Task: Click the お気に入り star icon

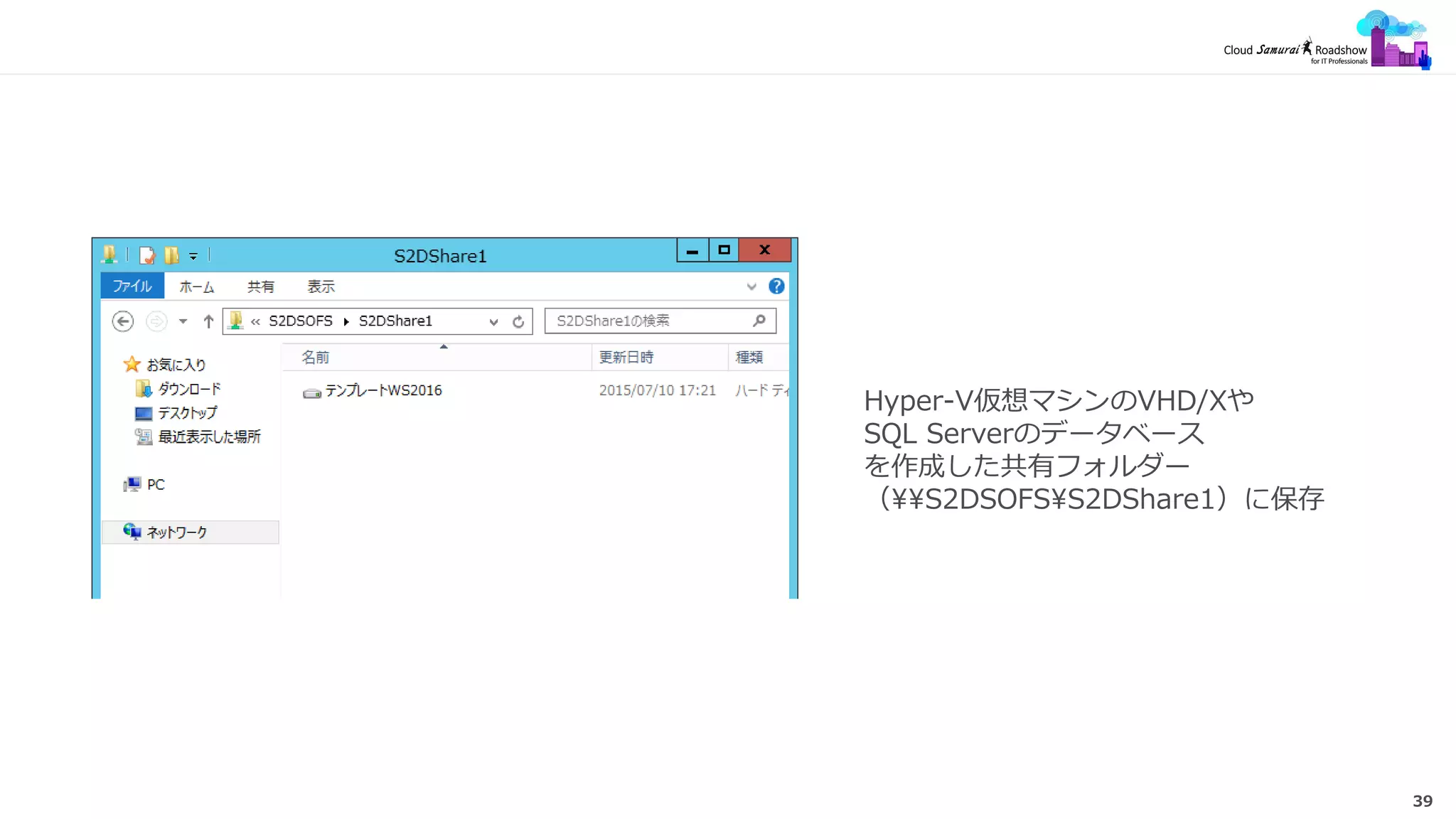Action: click(132, 364)
